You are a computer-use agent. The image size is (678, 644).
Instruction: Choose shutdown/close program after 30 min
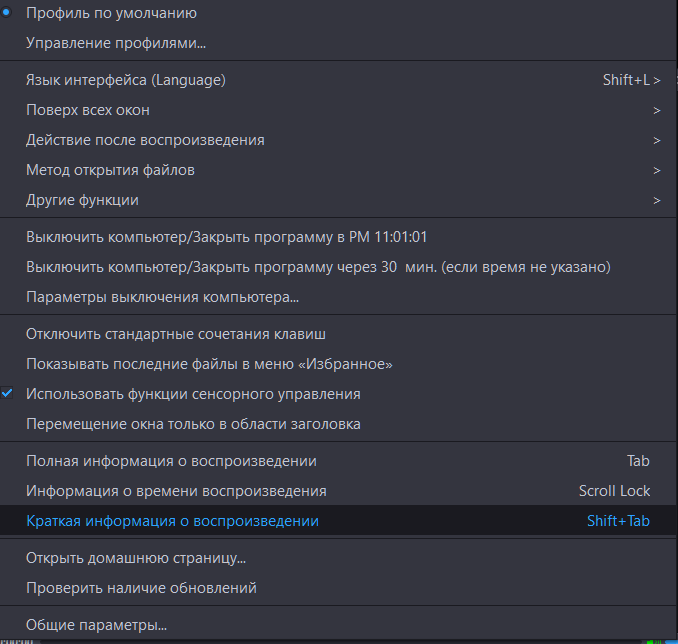[317, 267]
